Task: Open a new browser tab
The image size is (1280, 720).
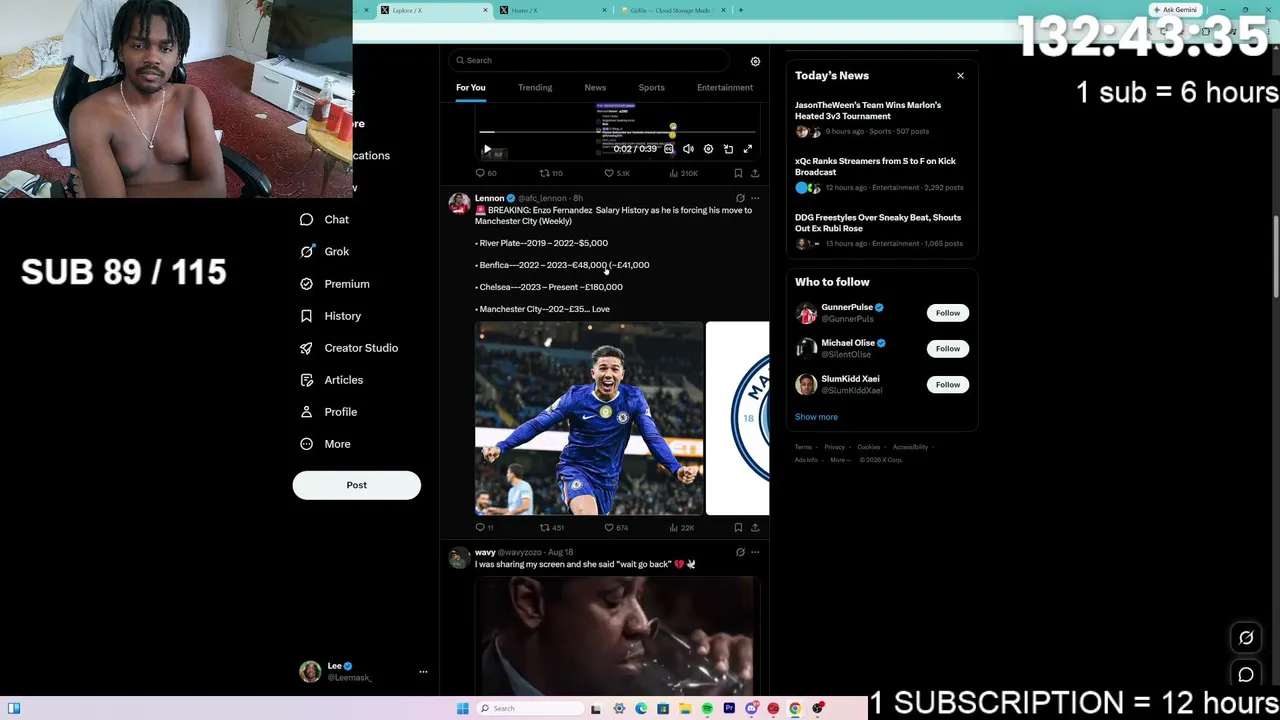Action: tap(741, 10)
